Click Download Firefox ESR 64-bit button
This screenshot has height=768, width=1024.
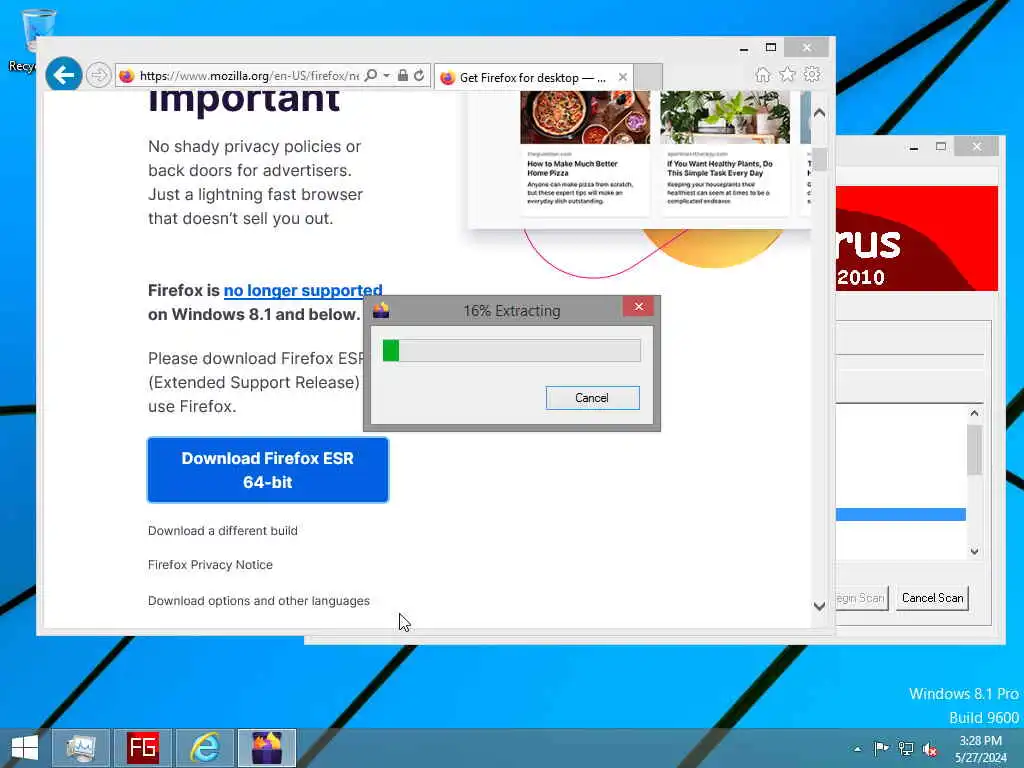click(268, 470)
